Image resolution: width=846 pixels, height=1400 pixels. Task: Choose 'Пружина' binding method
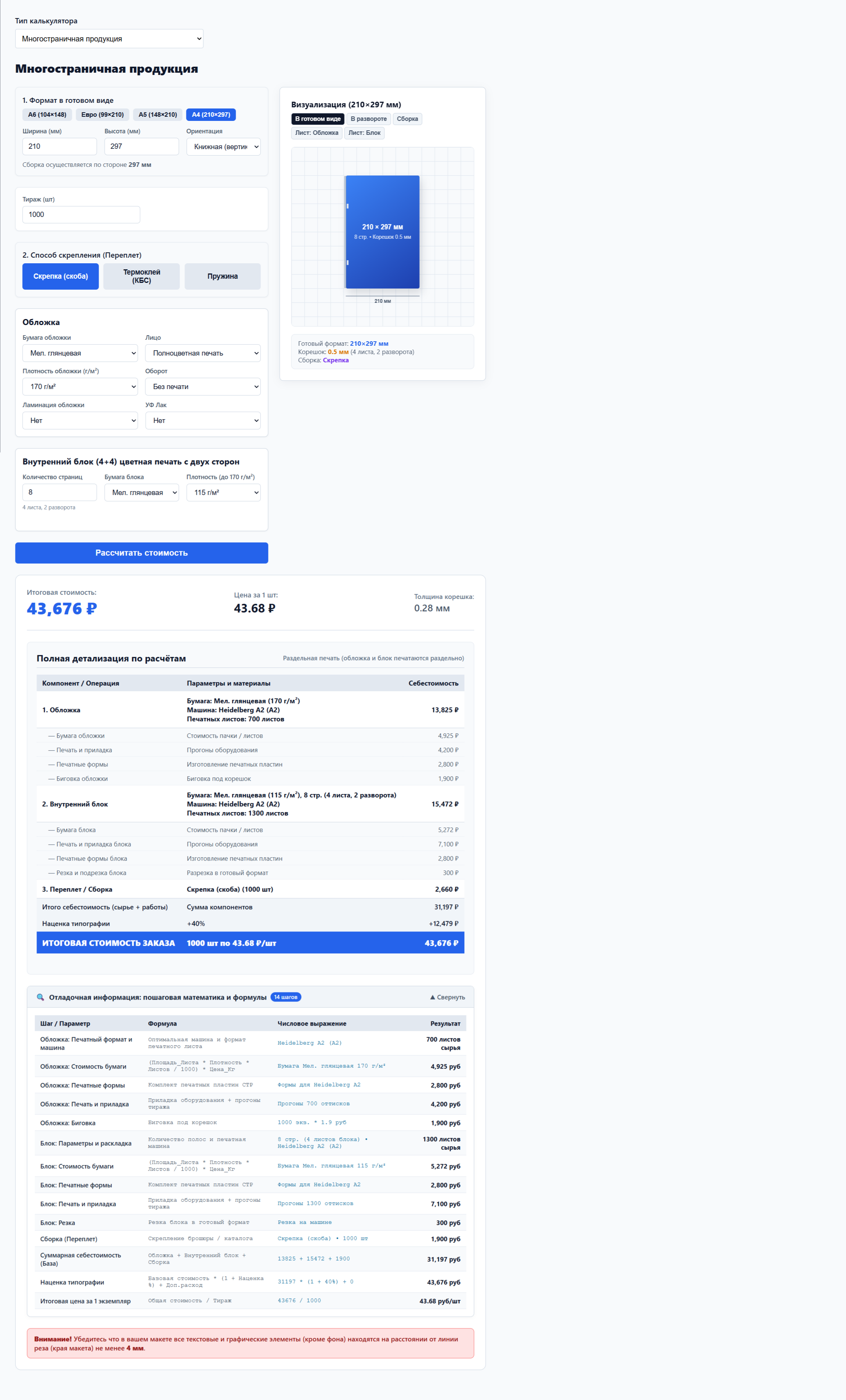click(x=223, y=276)
